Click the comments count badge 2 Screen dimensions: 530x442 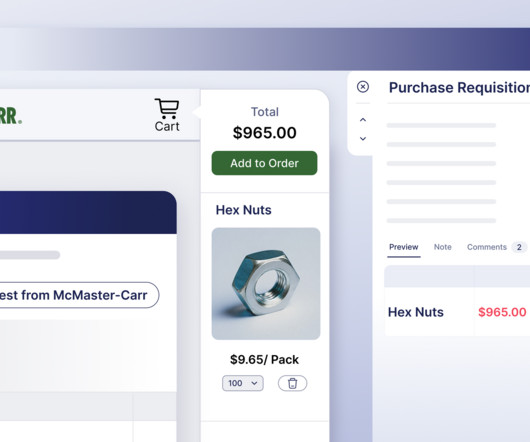519,247
